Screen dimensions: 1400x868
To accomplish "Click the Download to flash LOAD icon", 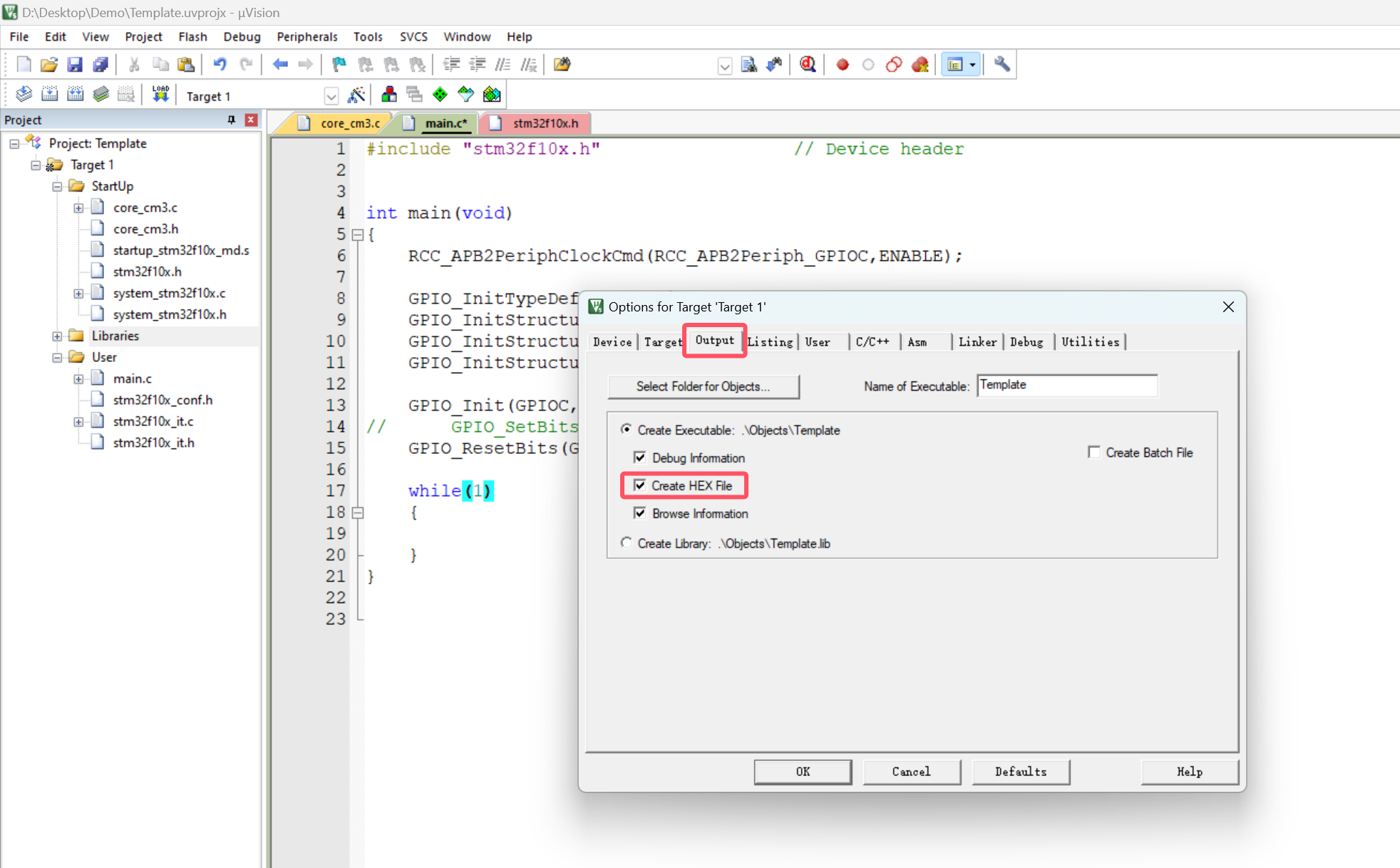I will click(x=160, y=95).
